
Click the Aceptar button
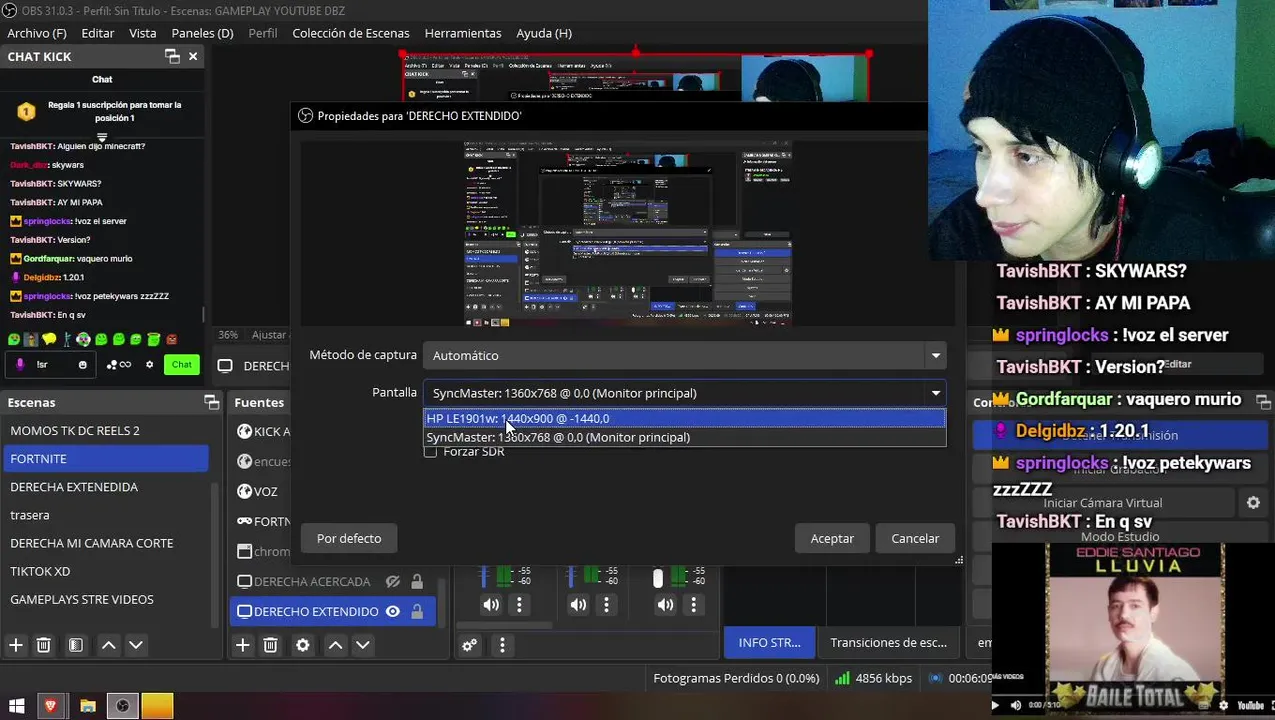(x=832, y=538)
